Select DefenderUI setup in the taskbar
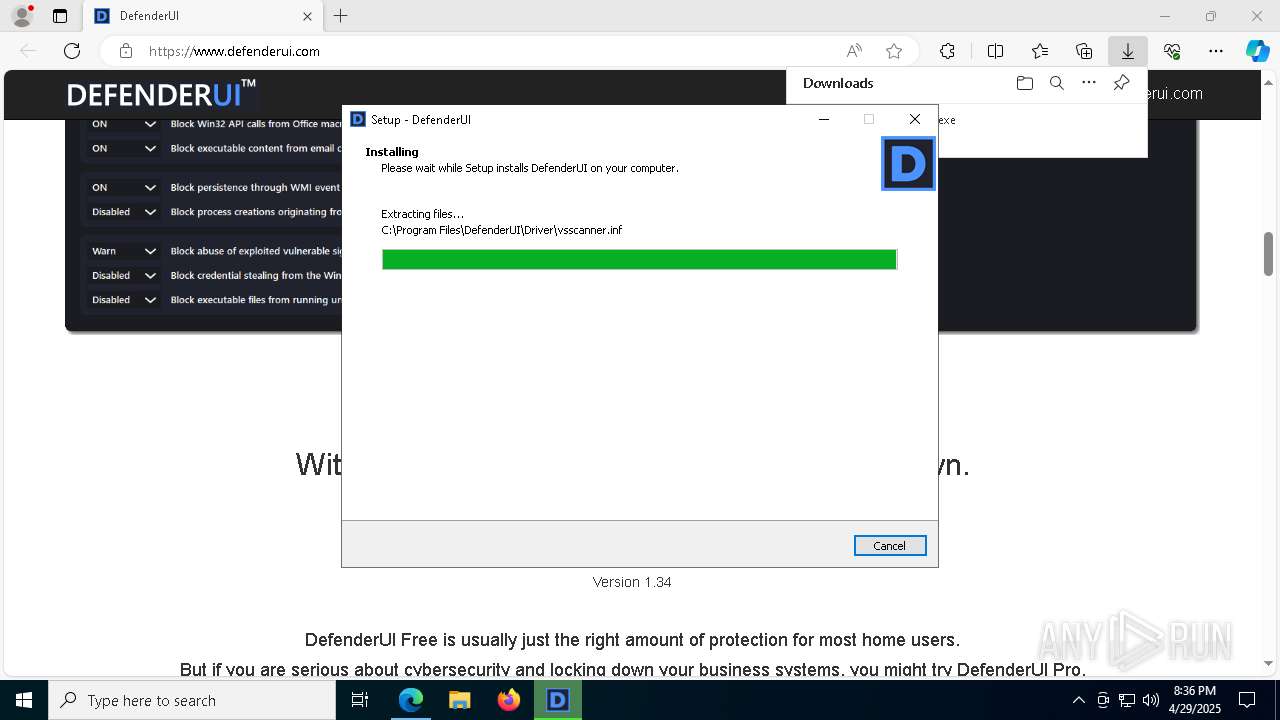 558,700
